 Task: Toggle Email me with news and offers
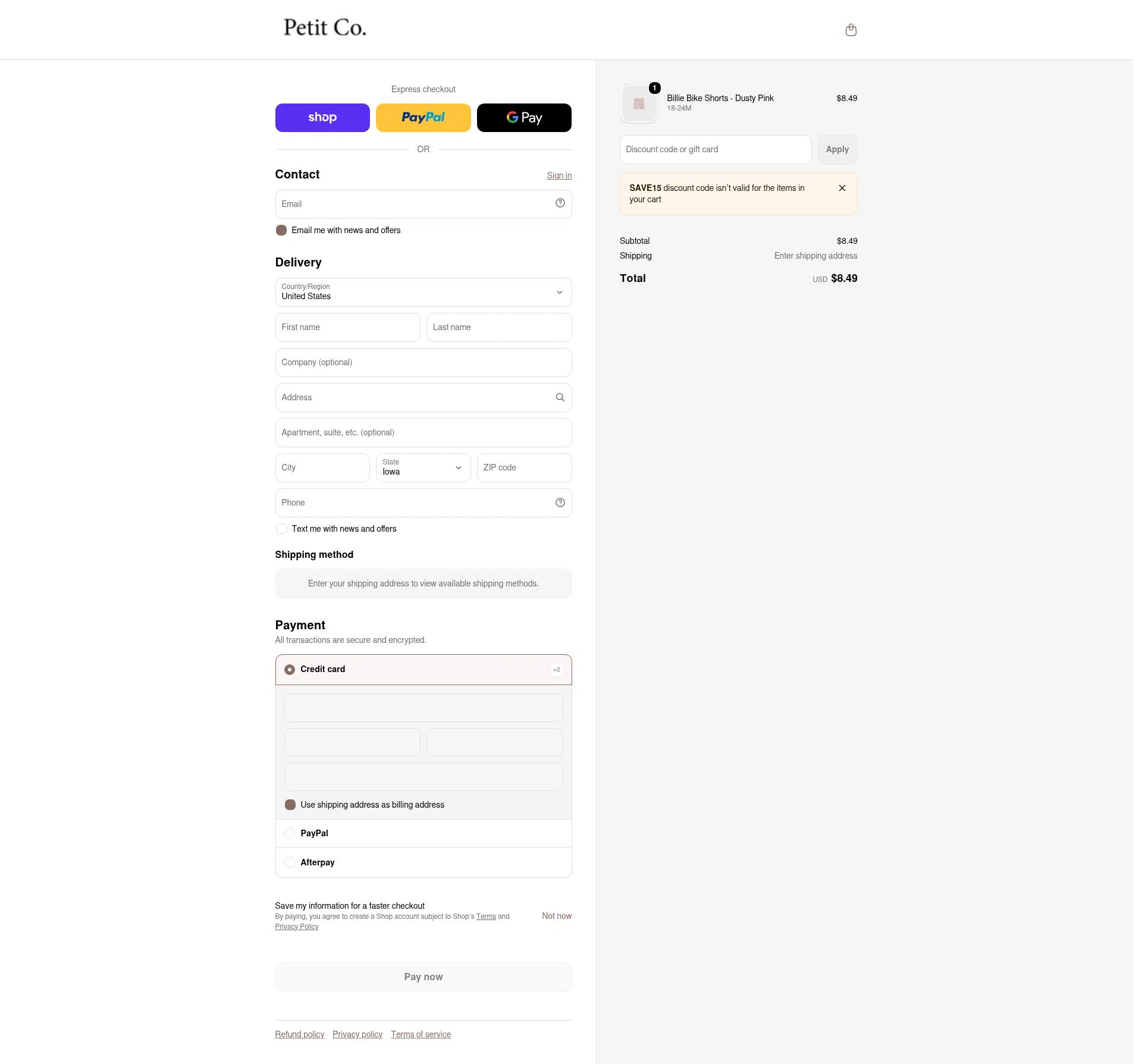281,230
